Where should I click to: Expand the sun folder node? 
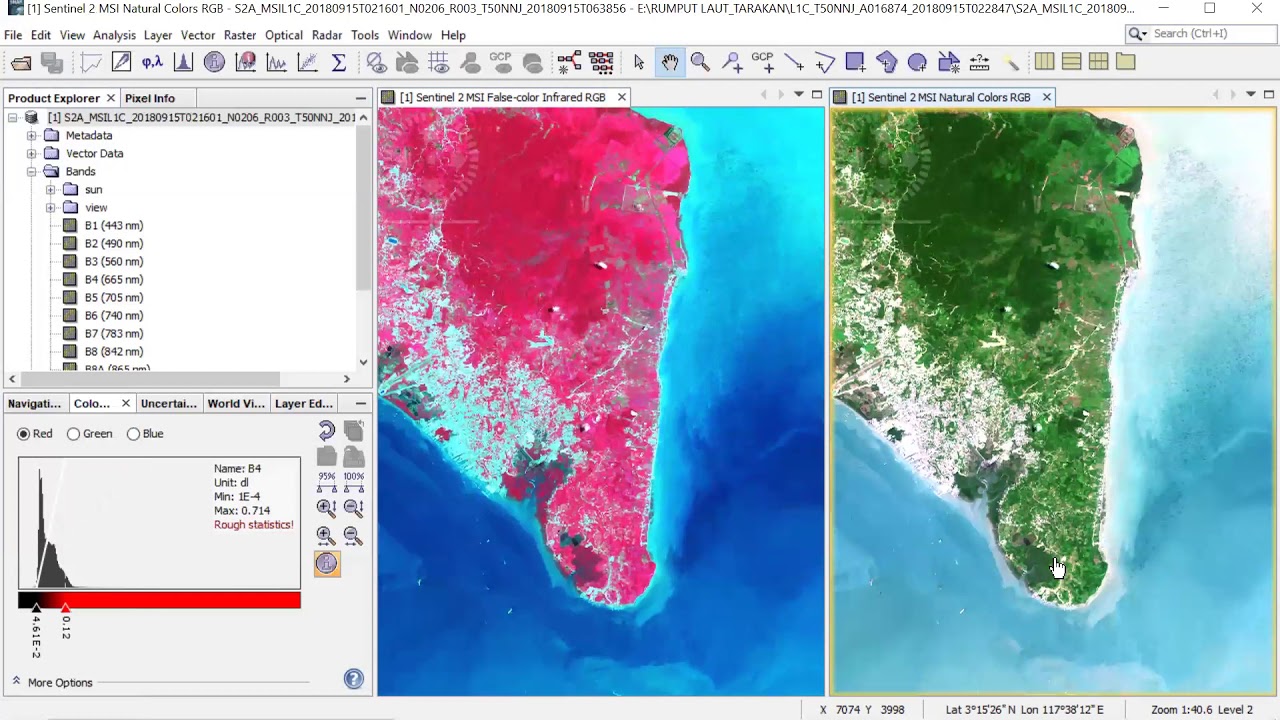pos(50,190)
